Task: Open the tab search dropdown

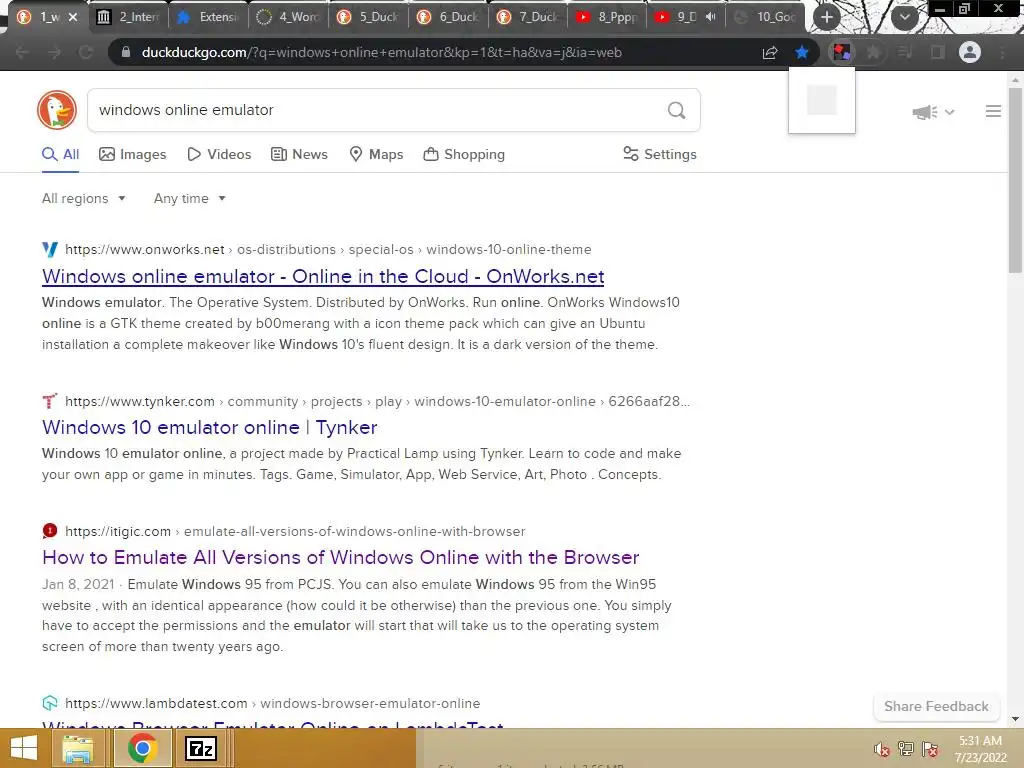Action: (x=904, y=17)
